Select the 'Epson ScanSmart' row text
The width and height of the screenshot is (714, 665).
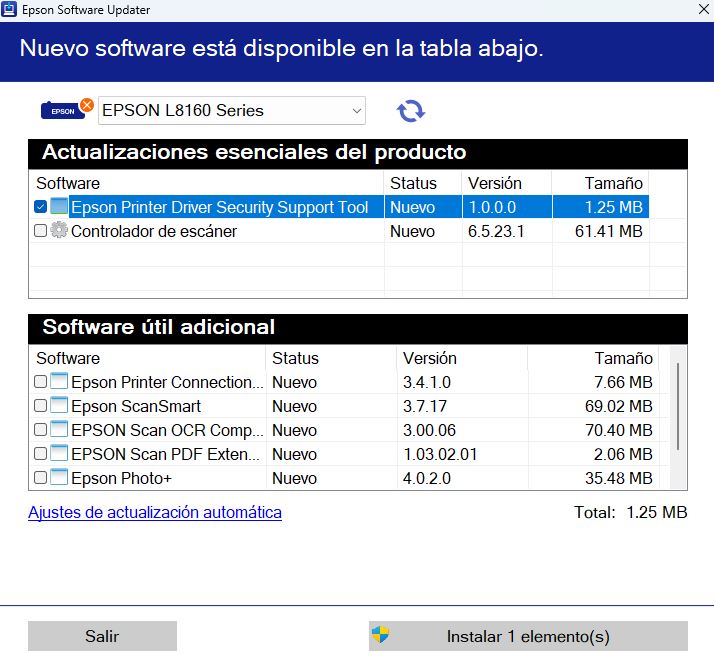136,406
